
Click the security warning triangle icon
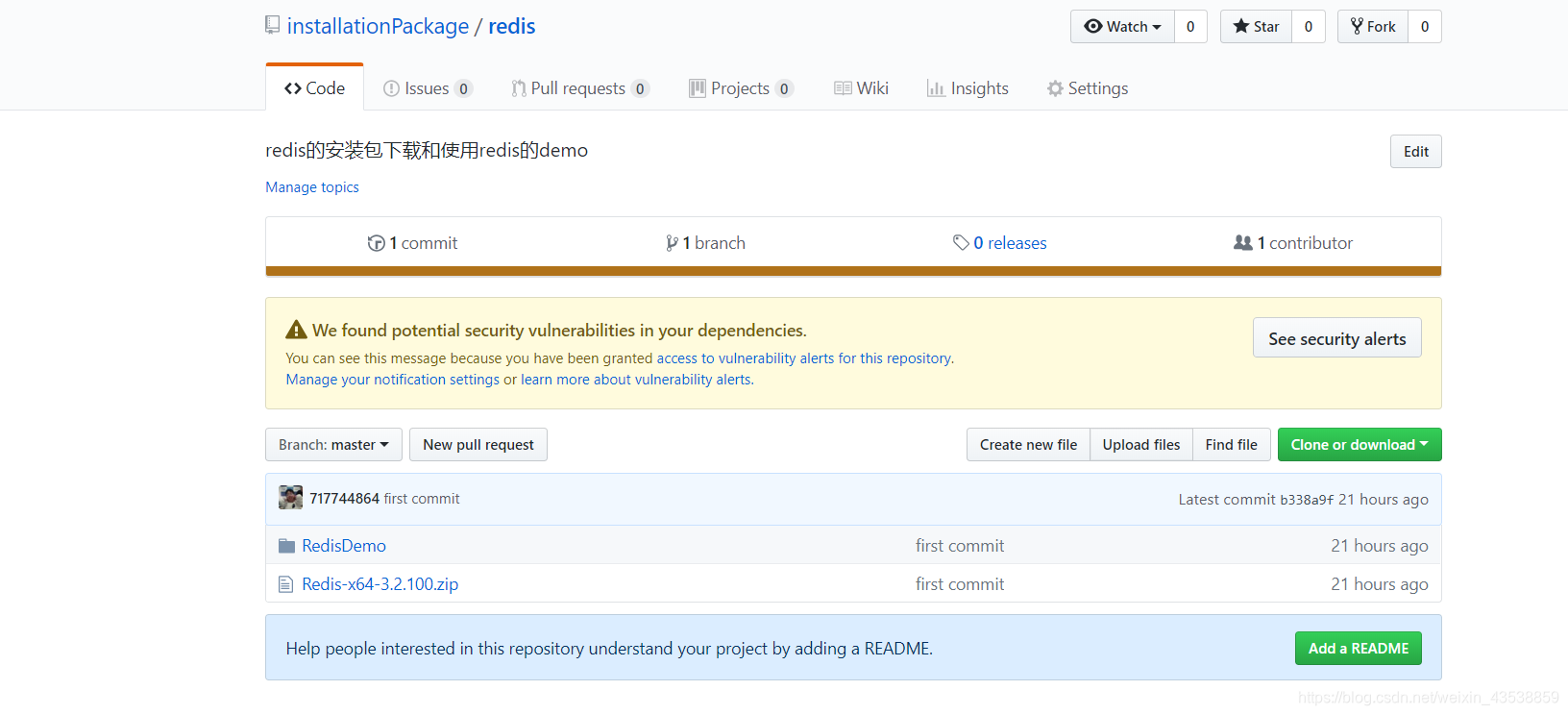(296, 330)
